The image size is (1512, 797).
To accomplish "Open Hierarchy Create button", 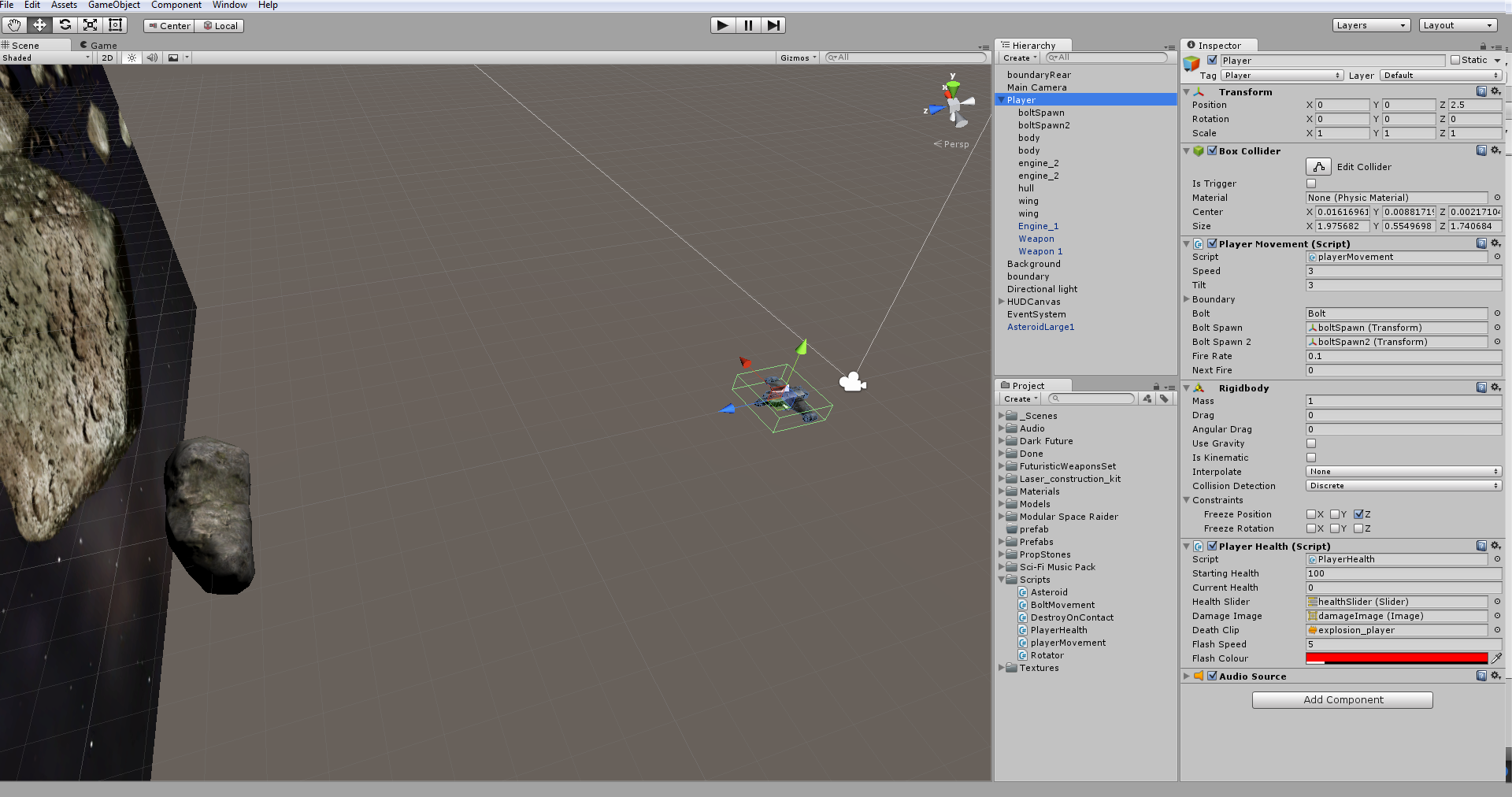I will [1020, 57].
